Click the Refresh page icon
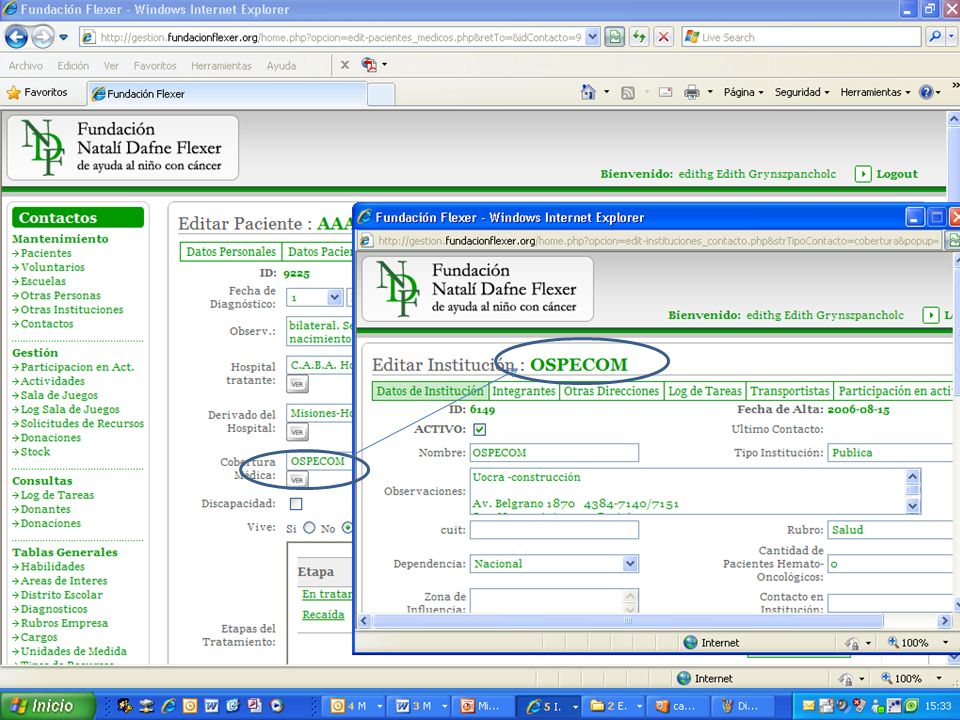The width and height of the screenshot is (960, 720). (639, 37)
